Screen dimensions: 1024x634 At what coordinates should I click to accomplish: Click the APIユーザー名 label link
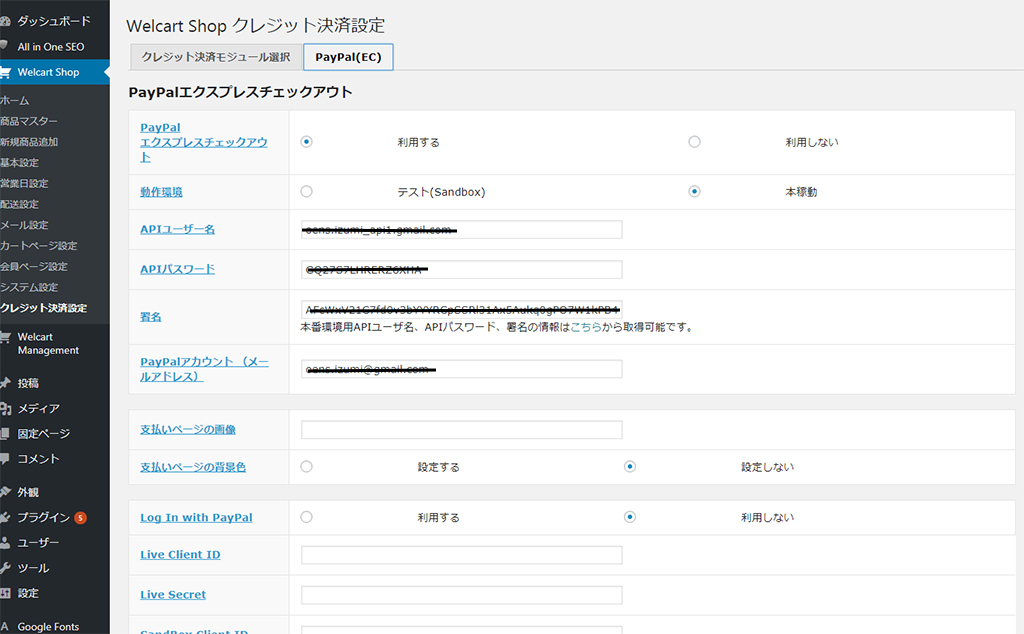(x=177, y=229)
